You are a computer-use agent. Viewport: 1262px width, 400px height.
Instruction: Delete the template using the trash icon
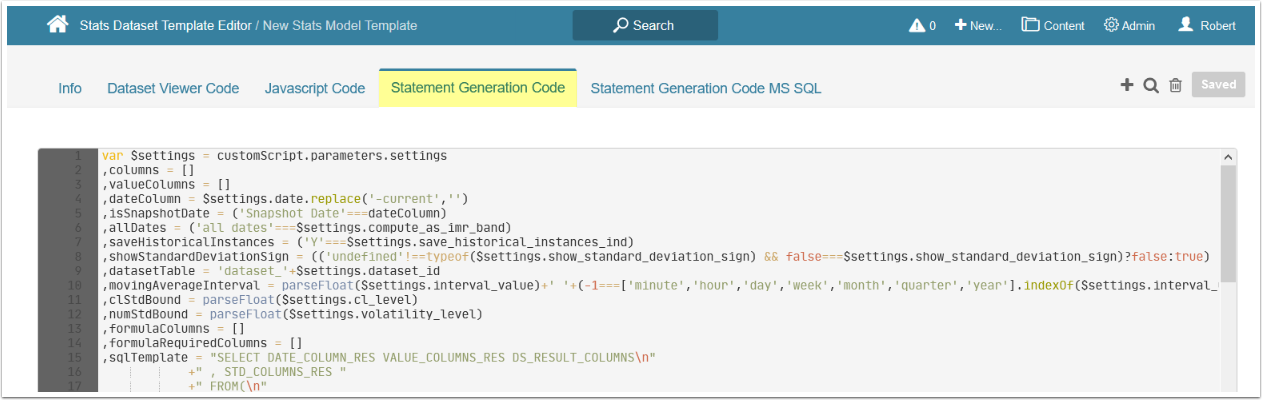pos(1176,86)
